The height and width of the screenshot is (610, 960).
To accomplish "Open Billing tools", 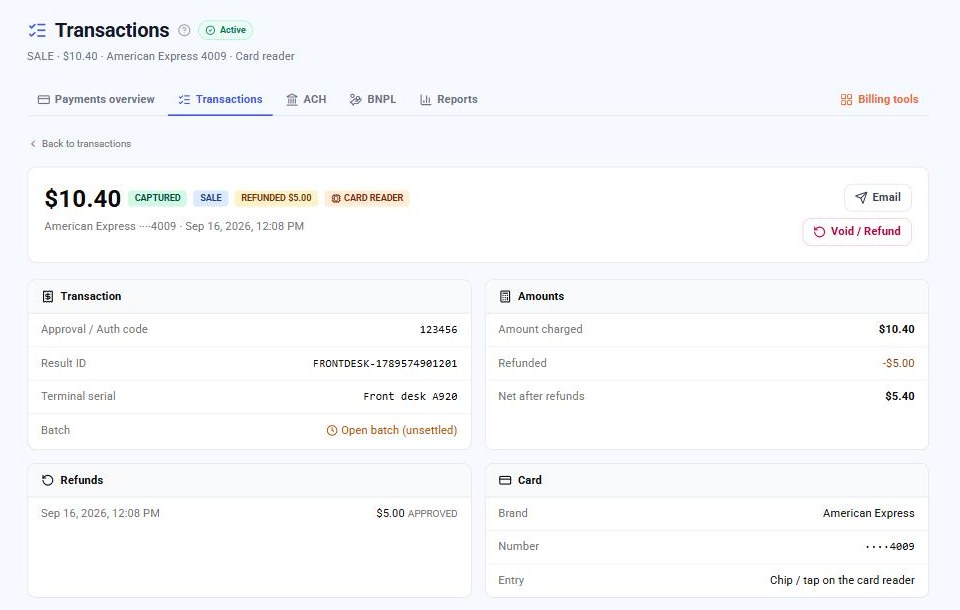I will pos(879,99).
